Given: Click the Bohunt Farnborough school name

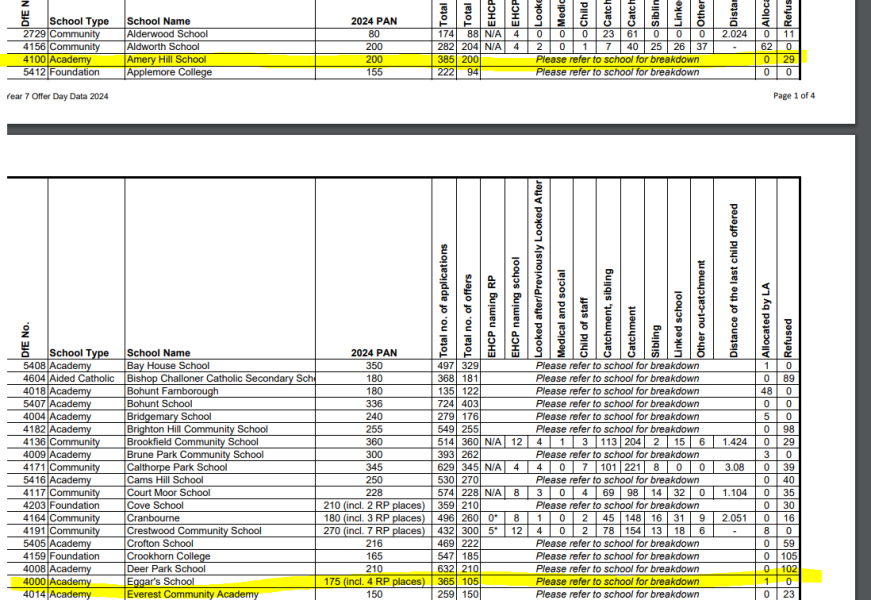Looking at the screenshot, I should pos(172,391).
